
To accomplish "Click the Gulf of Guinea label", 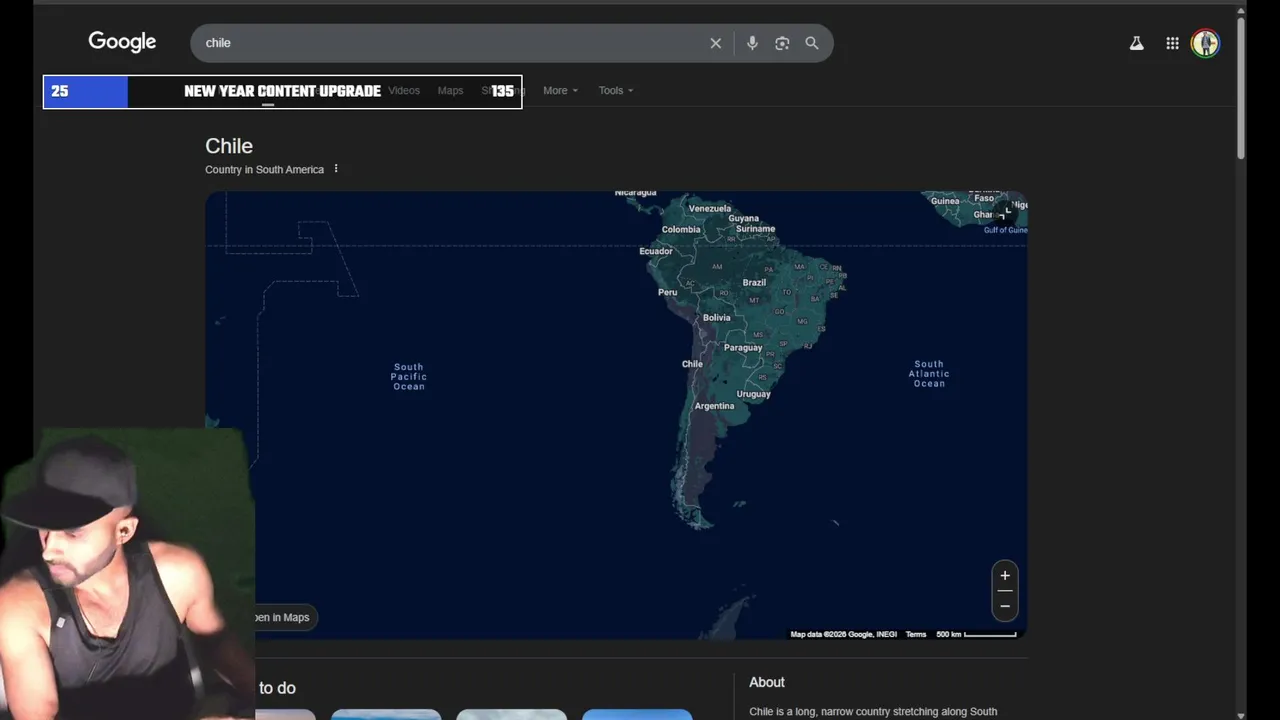I will click(1005, 230).
